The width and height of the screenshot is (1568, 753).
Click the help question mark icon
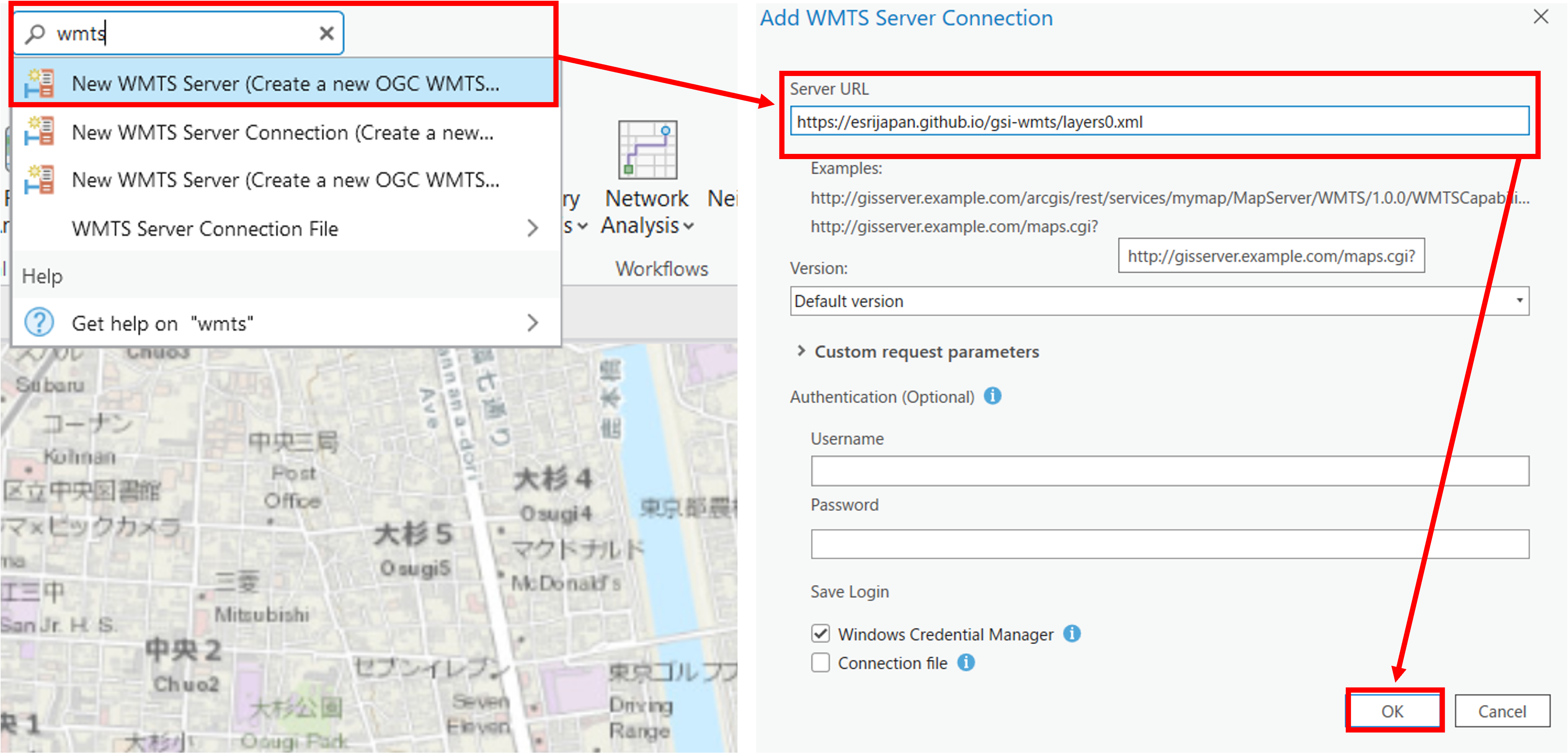tap(39, 323)
